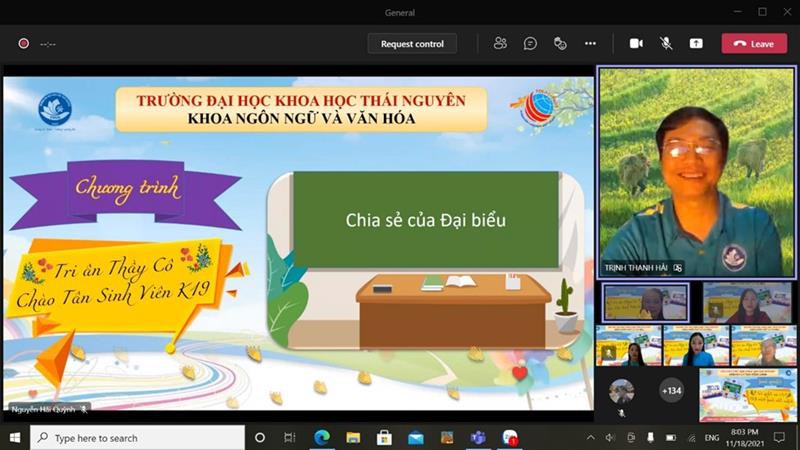Open the participants panel
800x450 pixels.
(499, 43)
